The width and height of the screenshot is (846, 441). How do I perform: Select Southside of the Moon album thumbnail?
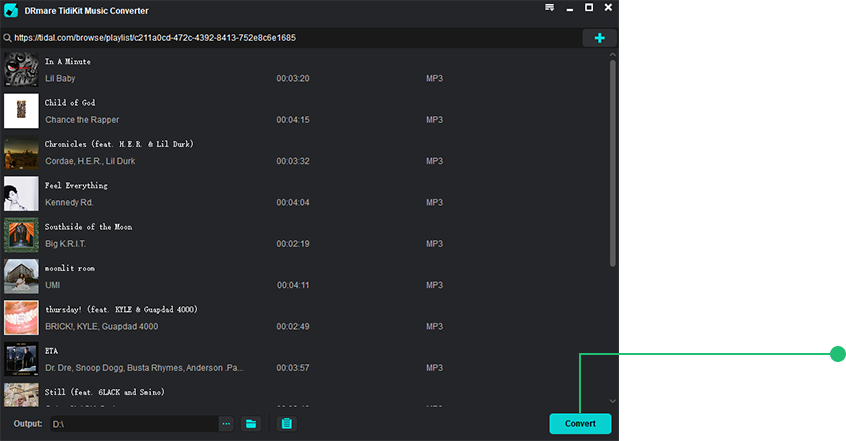pos(22,235)
